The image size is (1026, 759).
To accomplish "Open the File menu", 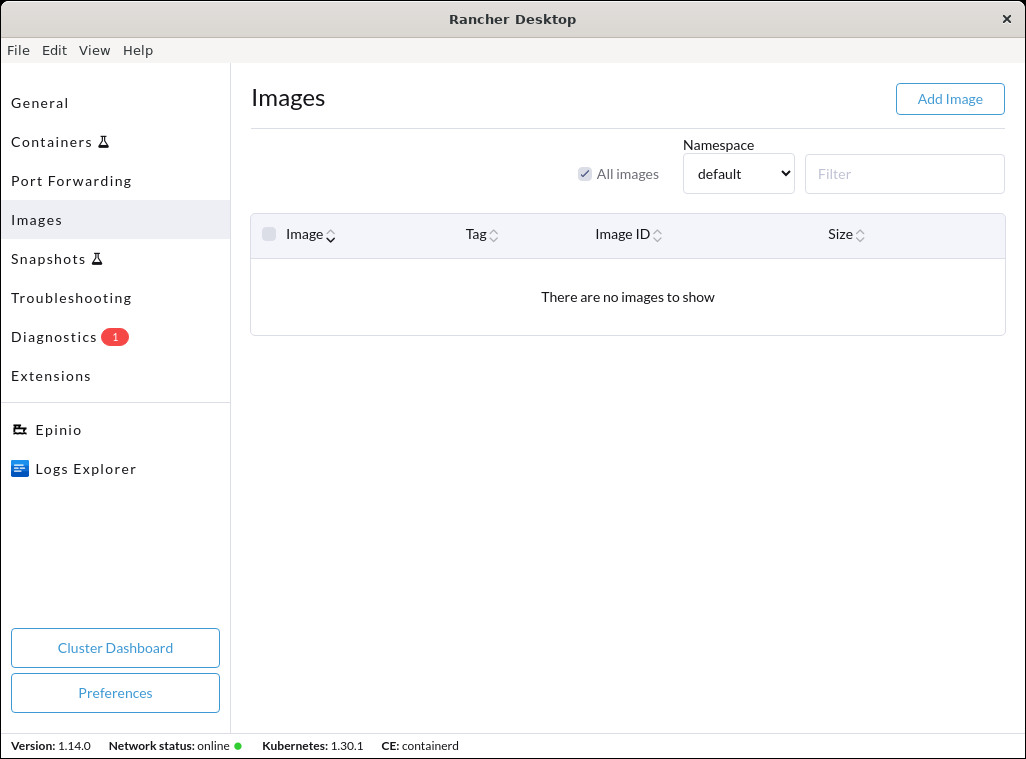I will [x=18, y=50].
